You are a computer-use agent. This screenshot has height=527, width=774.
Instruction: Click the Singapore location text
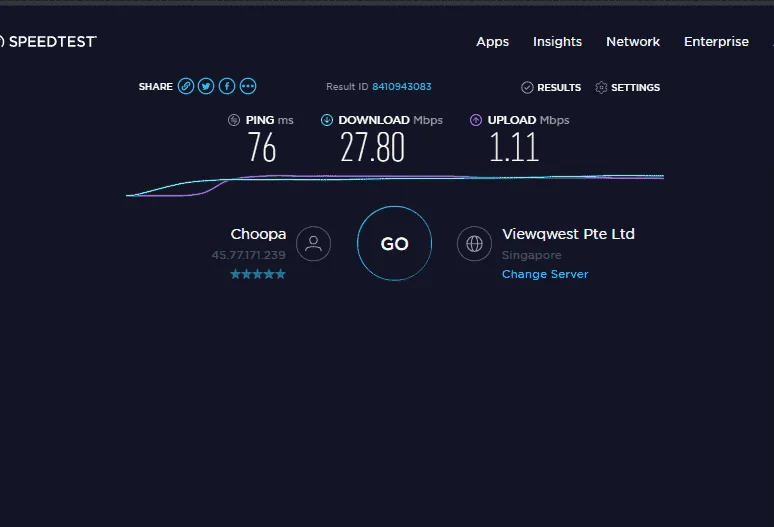coord(532,255)
